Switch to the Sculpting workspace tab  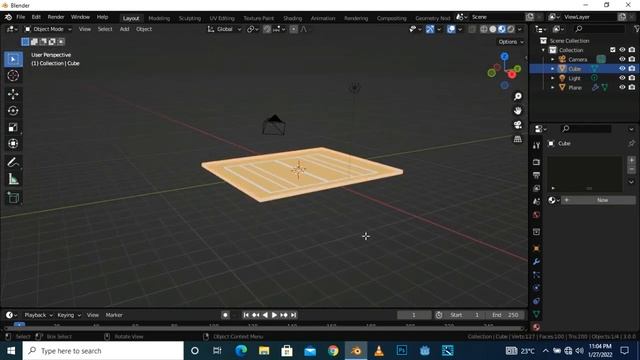[x=190, y=18]
